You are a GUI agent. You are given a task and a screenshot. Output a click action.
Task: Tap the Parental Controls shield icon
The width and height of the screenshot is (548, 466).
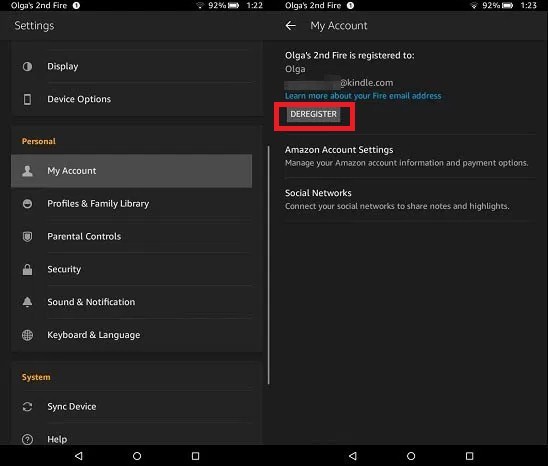pos(27,237)
